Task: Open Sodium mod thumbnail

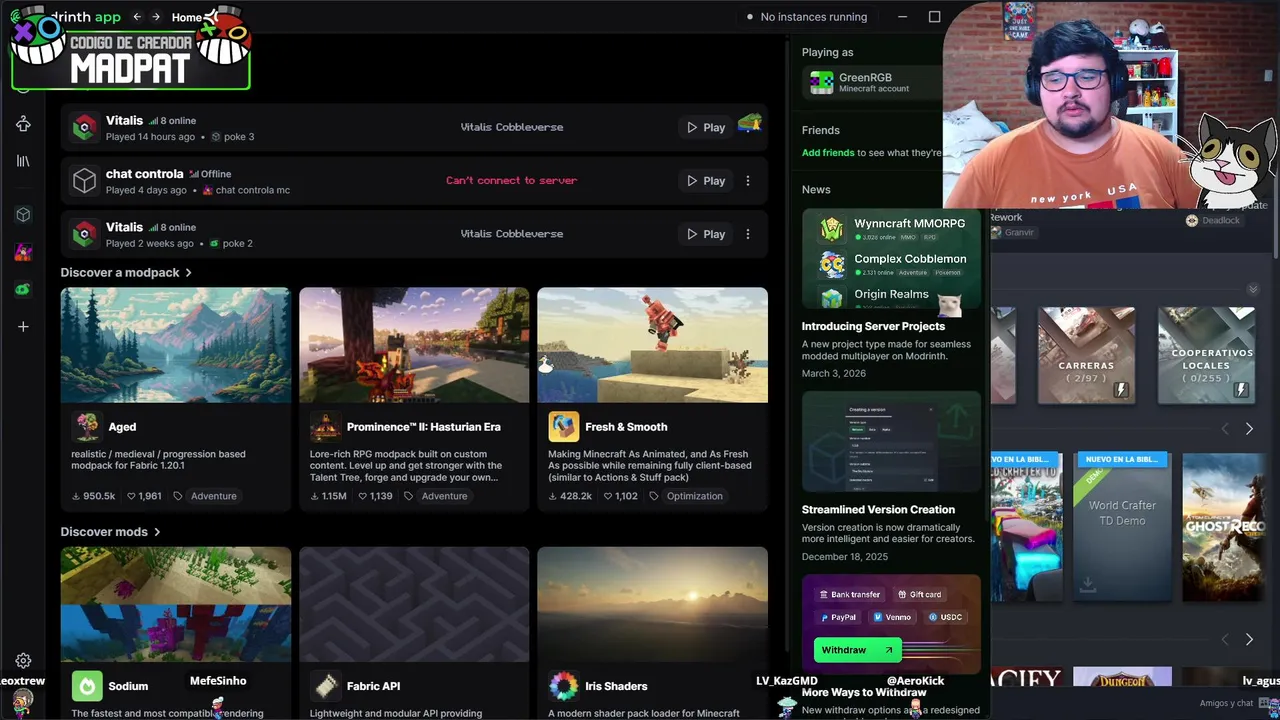Action: click(x=176, y=604)
